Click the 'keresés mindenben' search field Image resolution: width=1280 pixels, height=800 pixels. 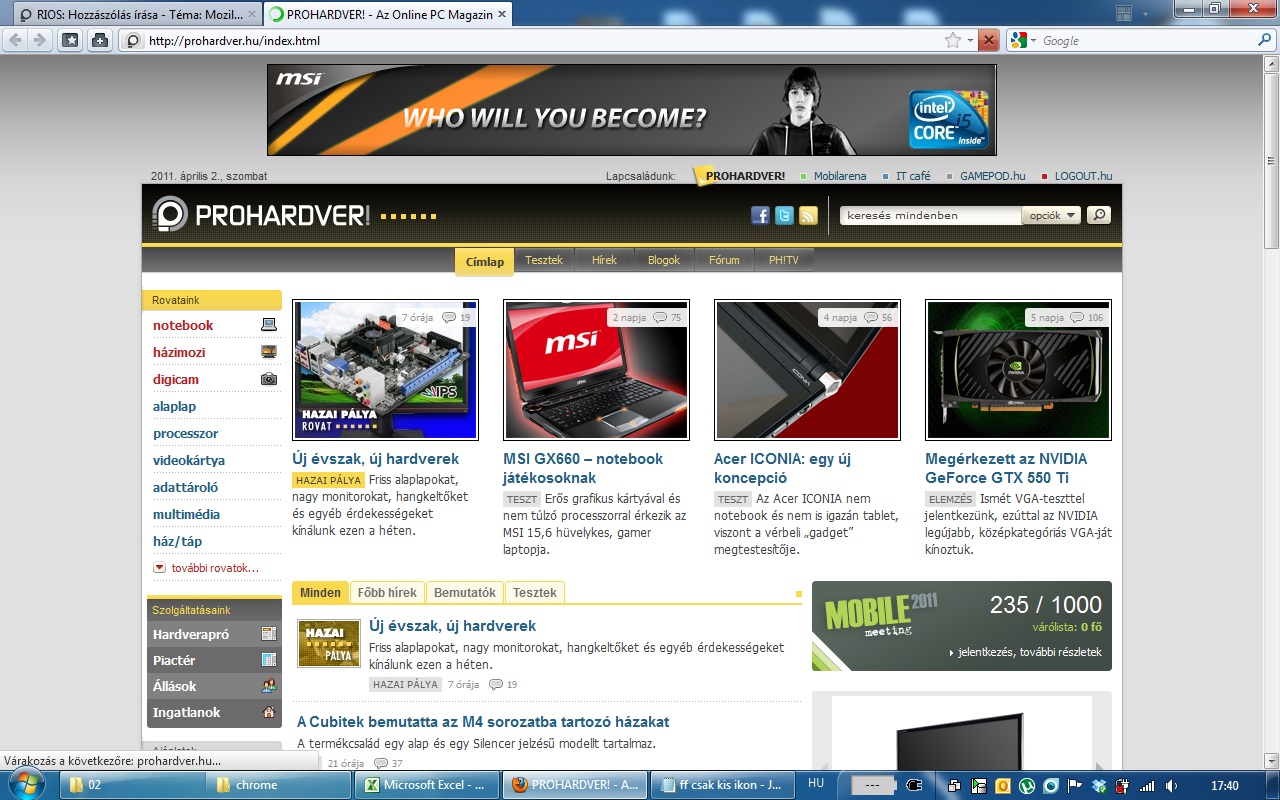(x=930, y=215)
